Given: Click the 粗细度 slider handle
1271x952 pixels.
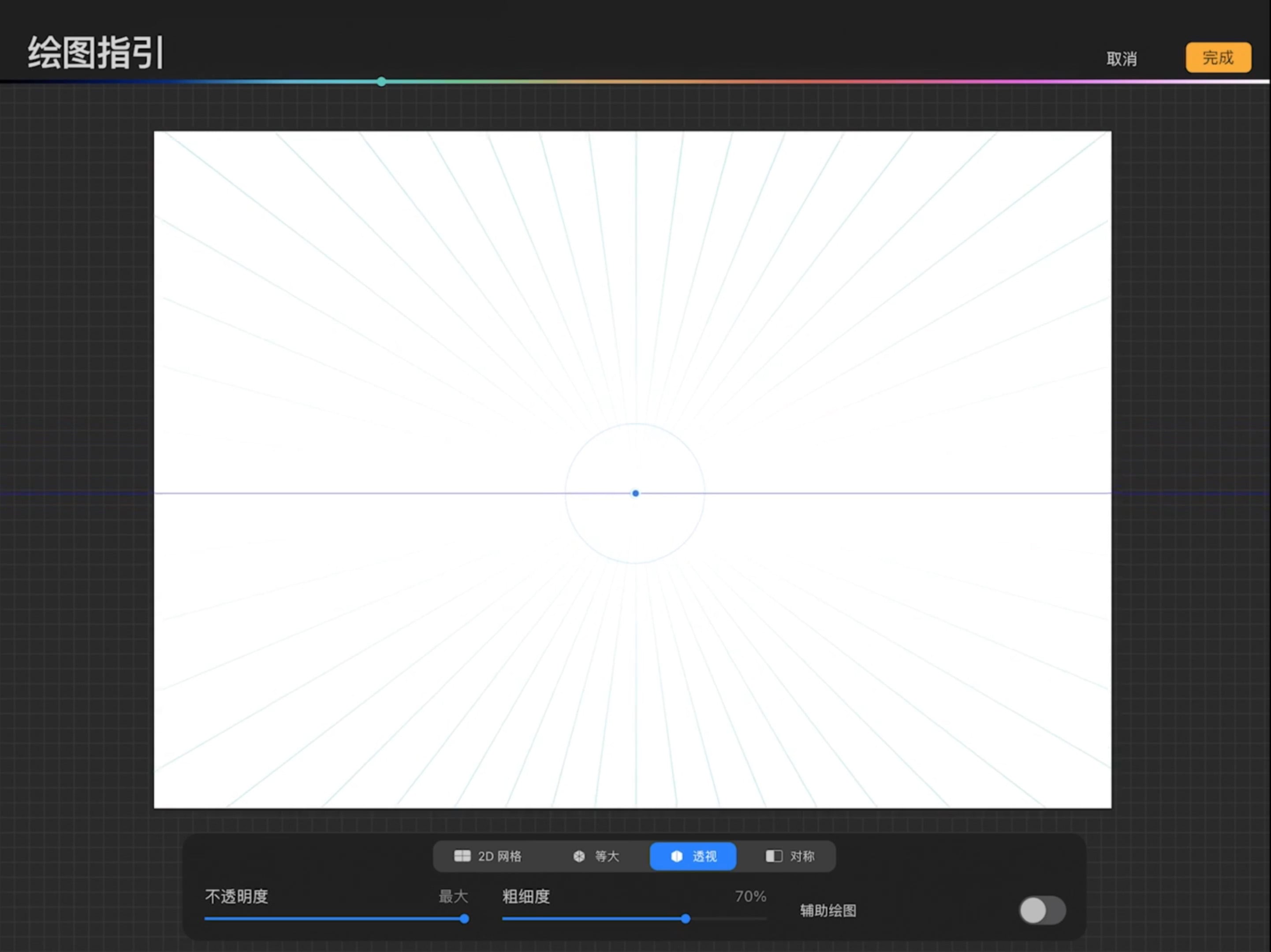Looking at the screenshot, I should (x=686, y=919).
